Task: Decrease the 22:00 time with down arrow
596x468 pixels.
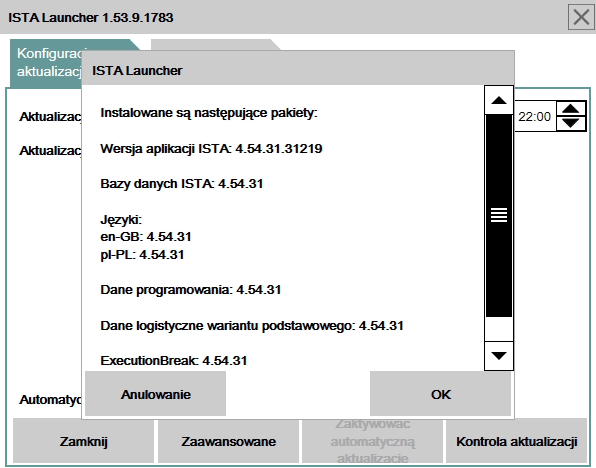Action: 571,123
